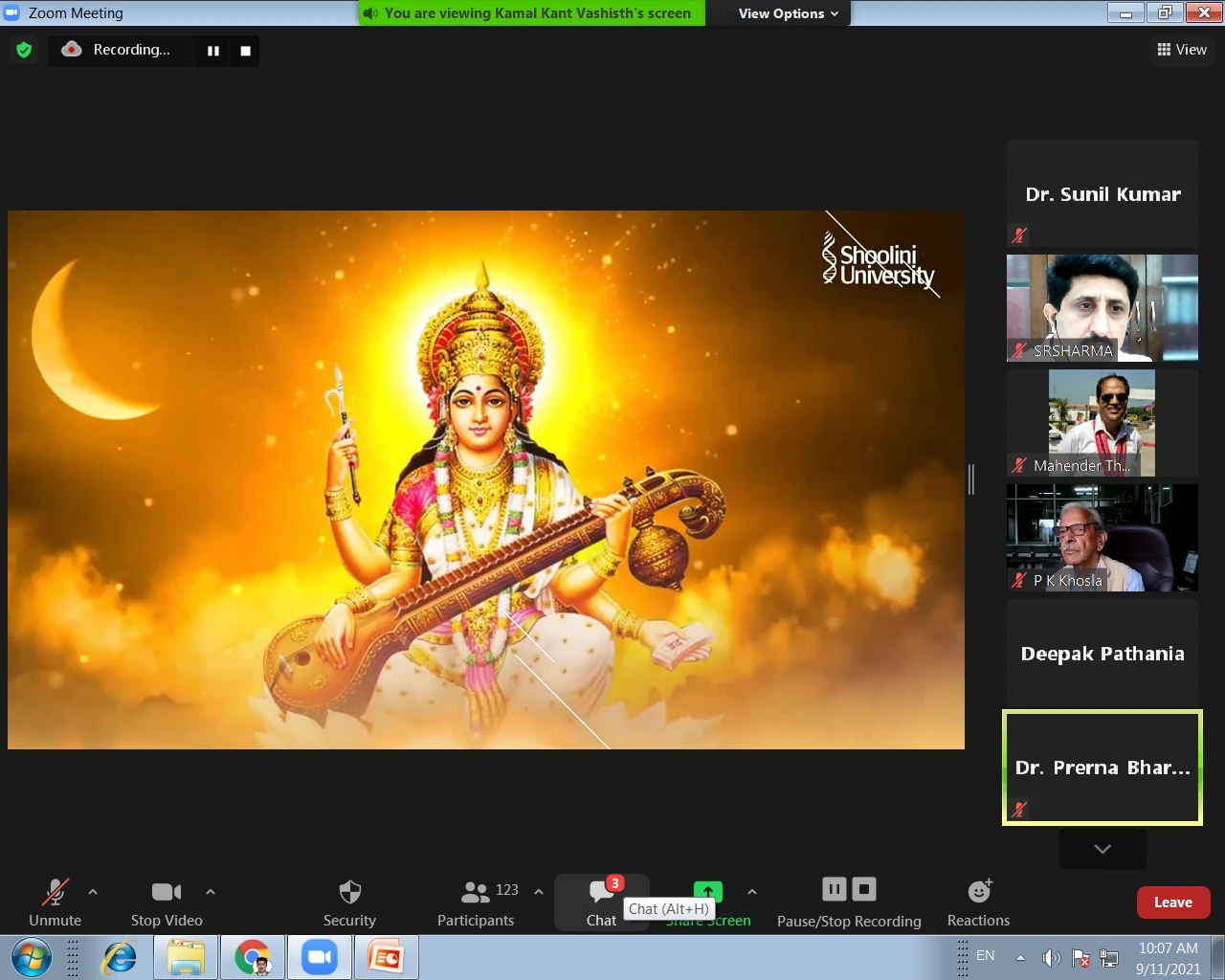
Task: Open the View Options dropdown
Action: click(x=789, y=13)
